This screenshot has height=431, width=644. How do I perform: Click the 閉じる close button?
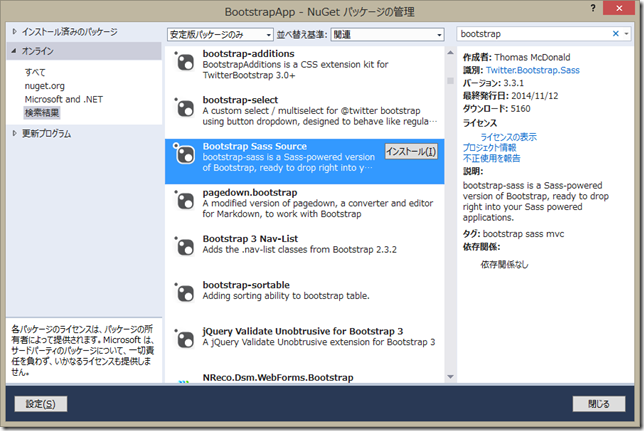[x=599, y=404]
